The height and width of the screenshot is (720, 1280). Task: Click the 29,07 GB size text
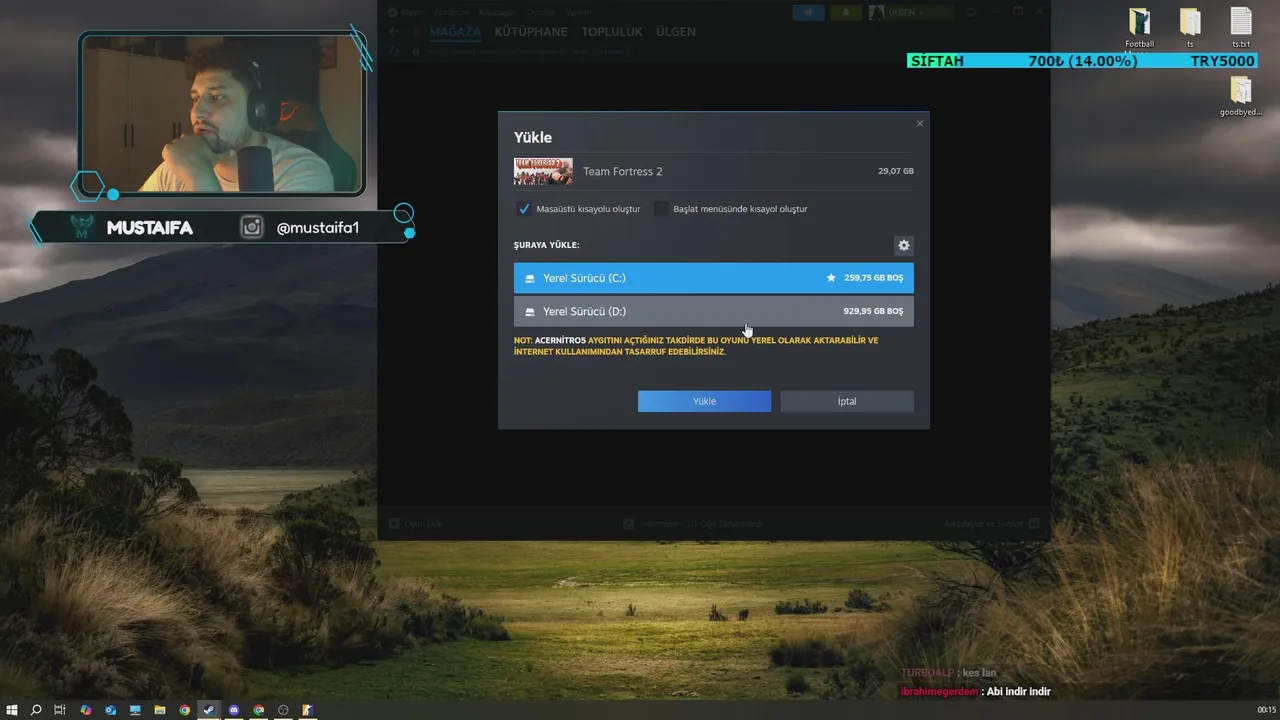[x=895, y=171]
